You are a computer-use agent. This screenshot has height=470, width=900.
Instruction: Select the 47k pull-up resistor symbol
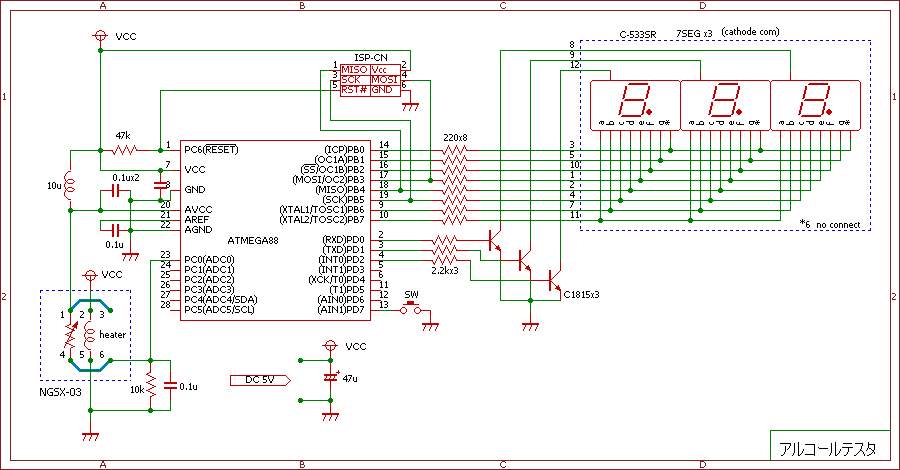coord(125,150)
